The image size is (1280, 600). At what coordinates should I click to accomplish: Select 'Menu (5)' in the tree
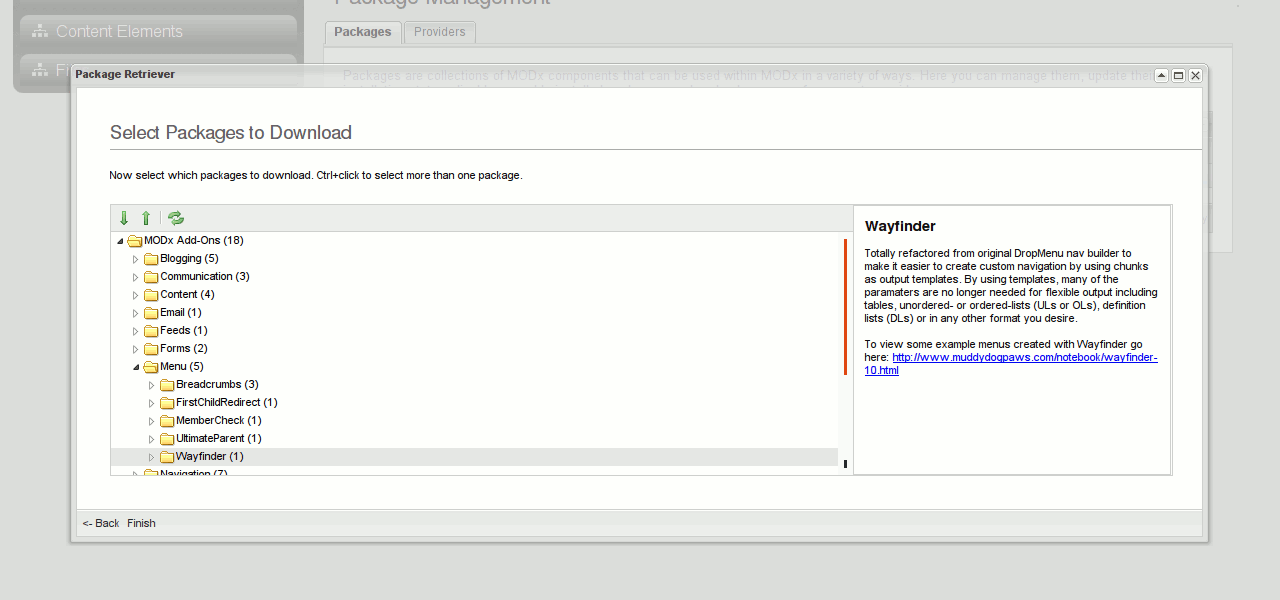coord(182,366)
